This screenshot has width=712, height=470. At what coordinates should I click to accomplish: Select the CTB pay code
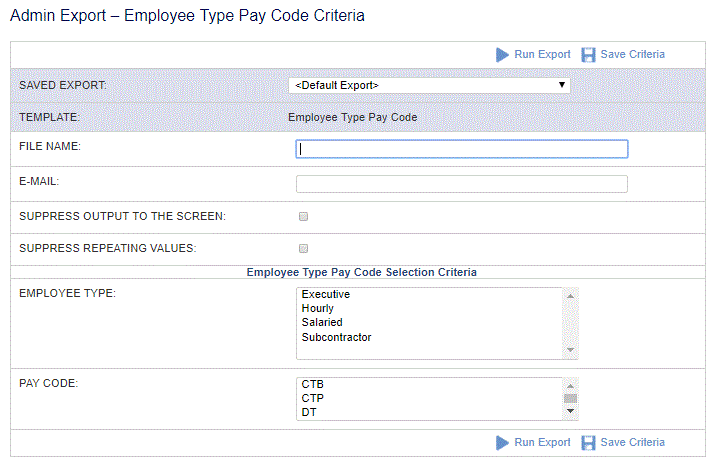(x=312, y=384)
